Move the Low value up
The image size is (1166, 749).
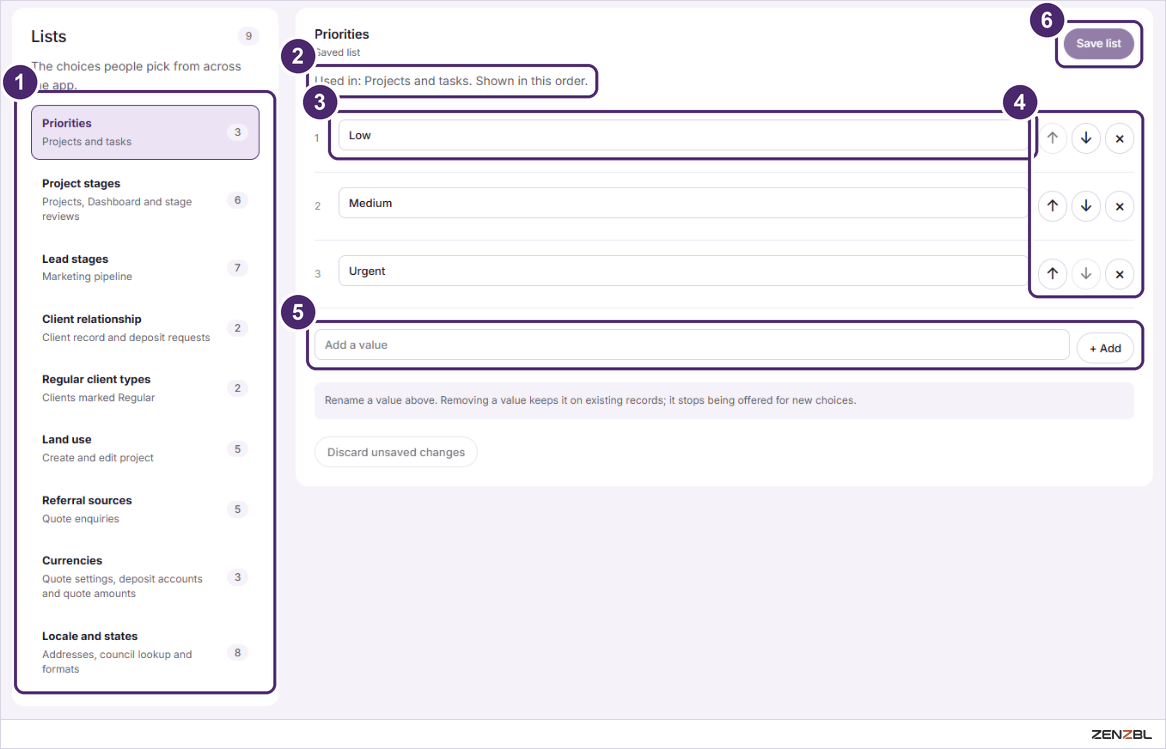[1052, 138]
